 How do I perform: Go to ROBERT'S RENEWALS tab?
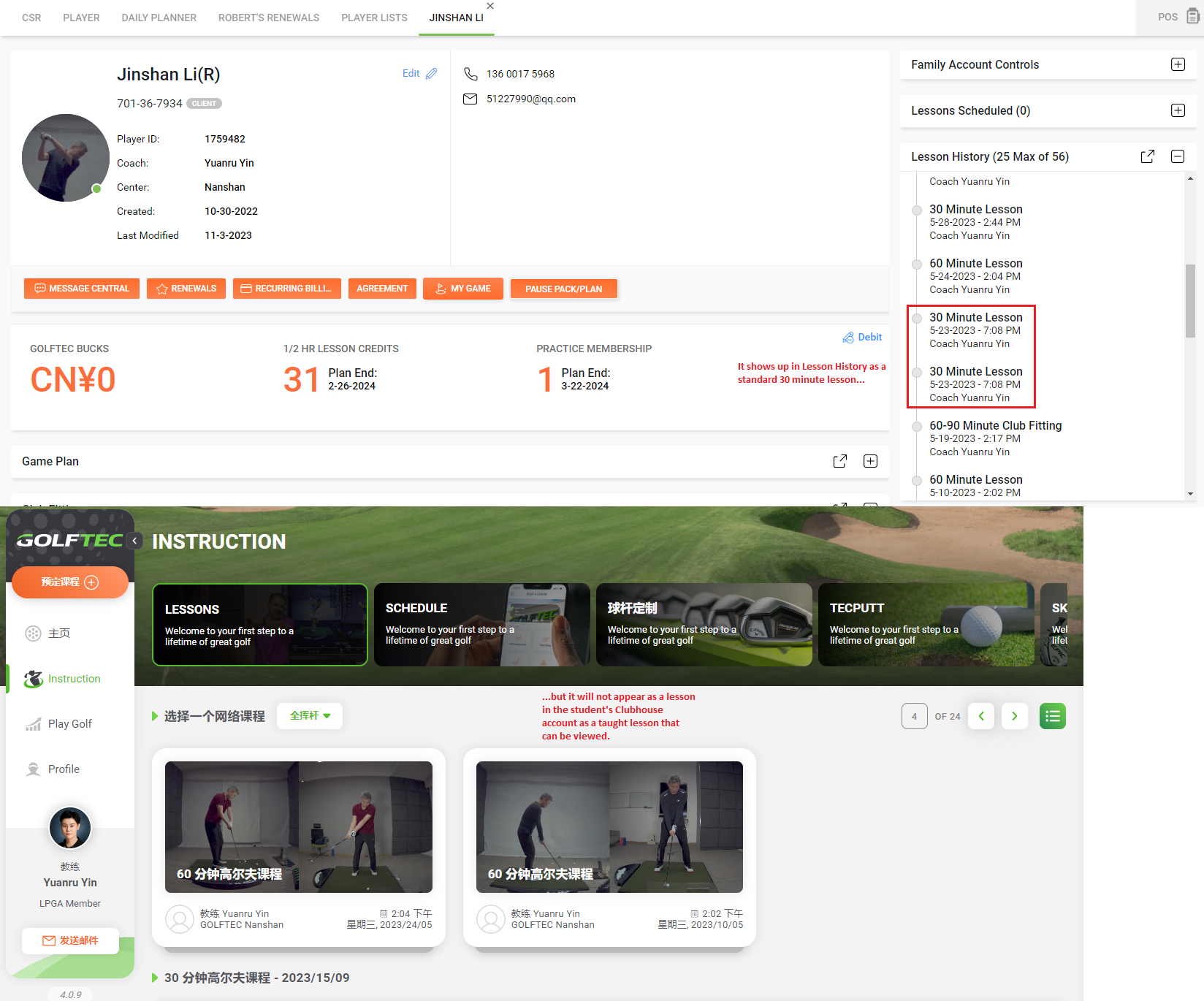click(x=269, y=18)
